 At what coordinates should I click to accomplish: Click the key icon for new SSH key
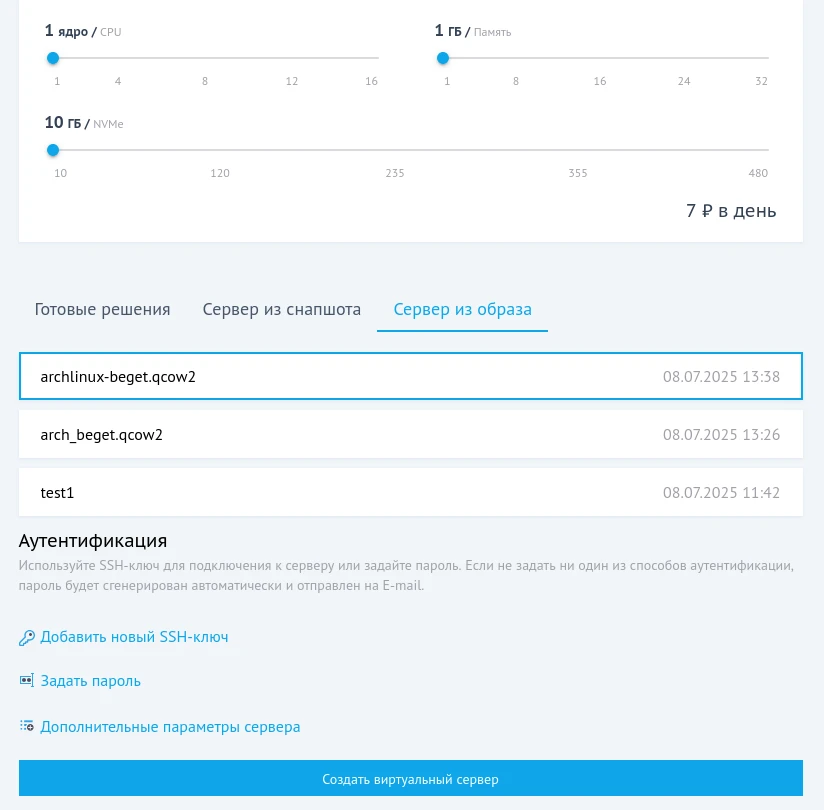[27, 637]
